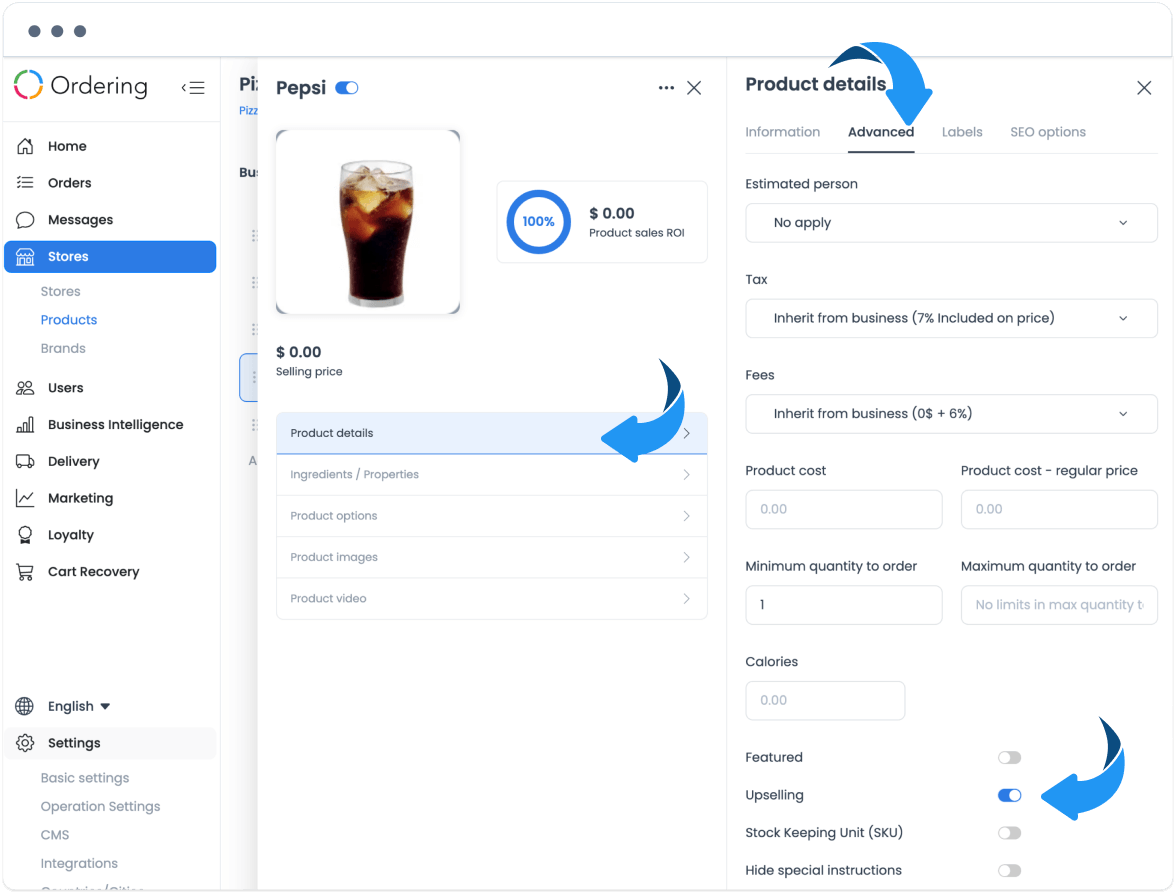Open the Tax dropdown

tap(951, 318)
